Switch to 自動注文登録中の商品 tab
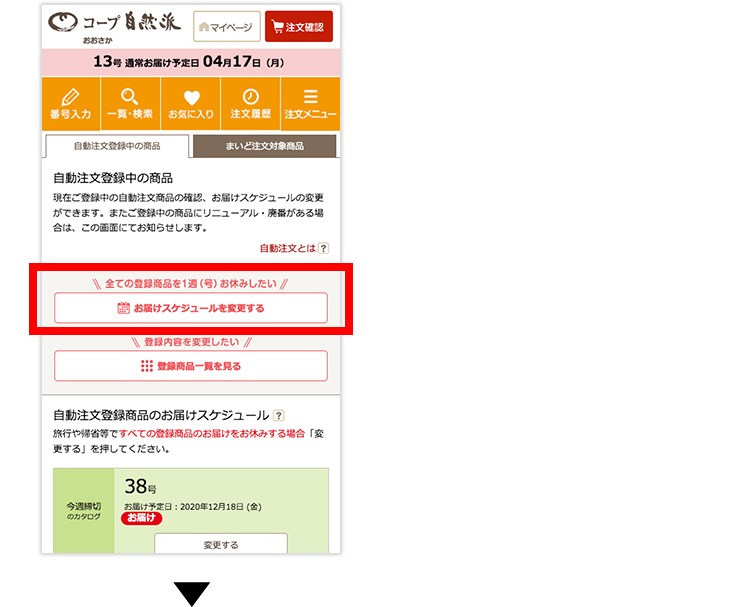Viewport: 750px width, 607px height. [117, 146]
